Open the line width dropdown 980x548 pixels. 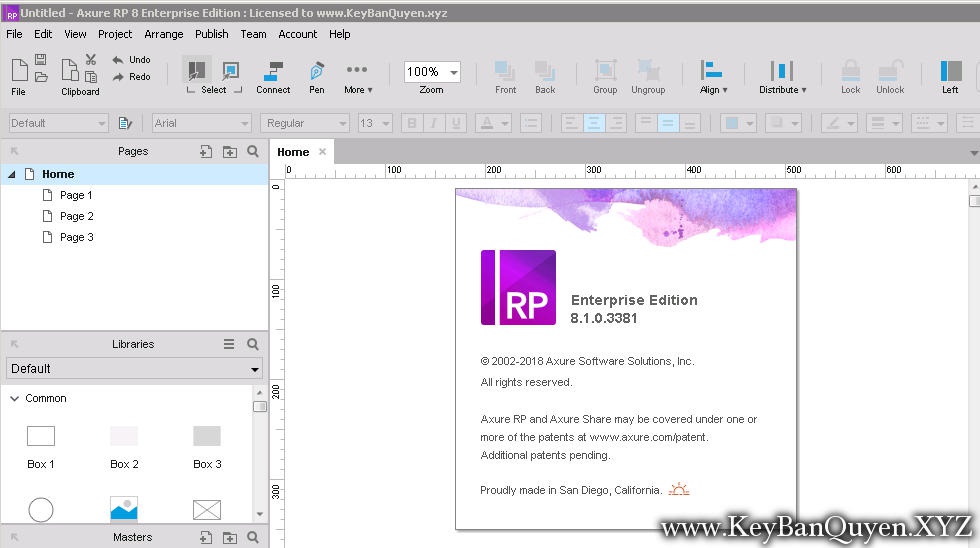pos(884,123)
